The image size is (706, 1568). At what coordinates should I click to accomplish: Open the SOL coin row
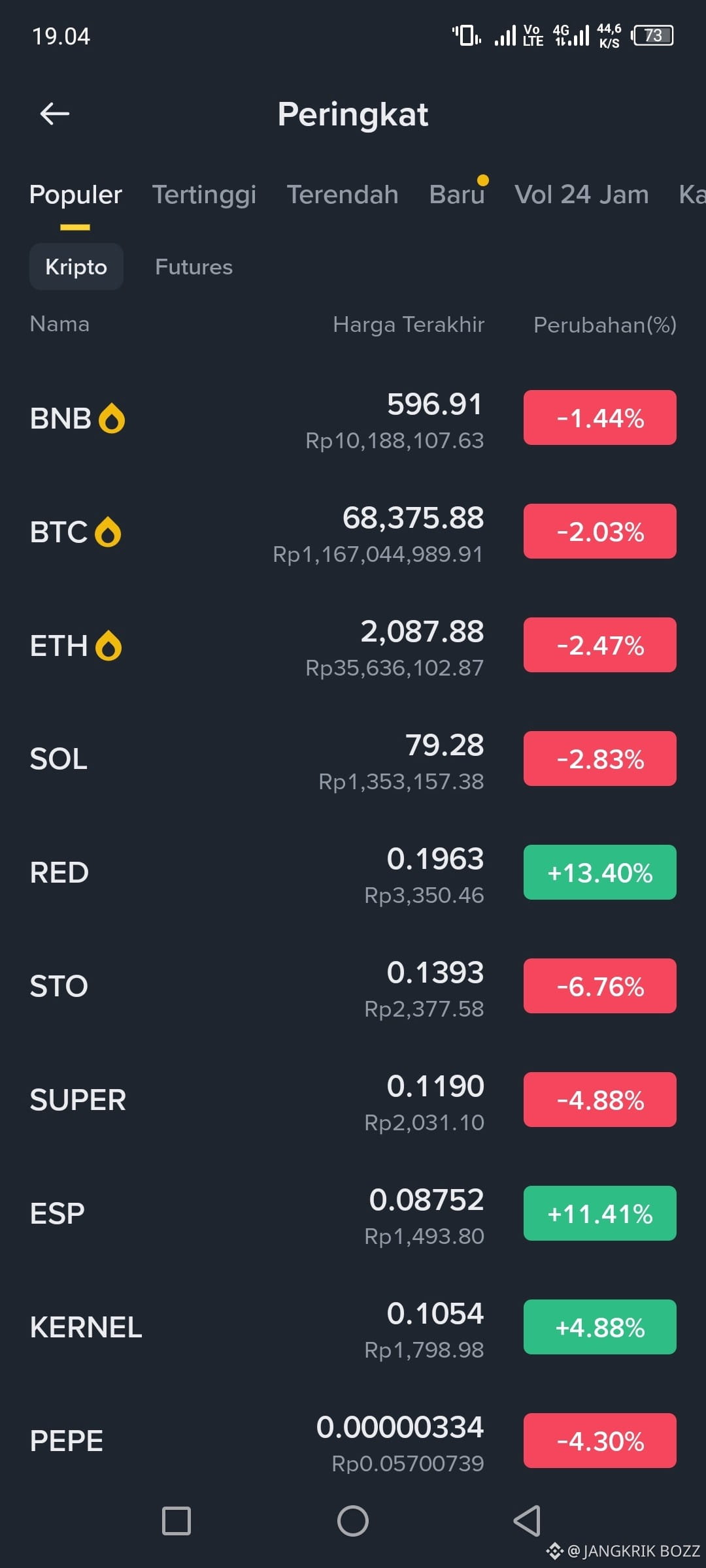click(x=353, y=759)
